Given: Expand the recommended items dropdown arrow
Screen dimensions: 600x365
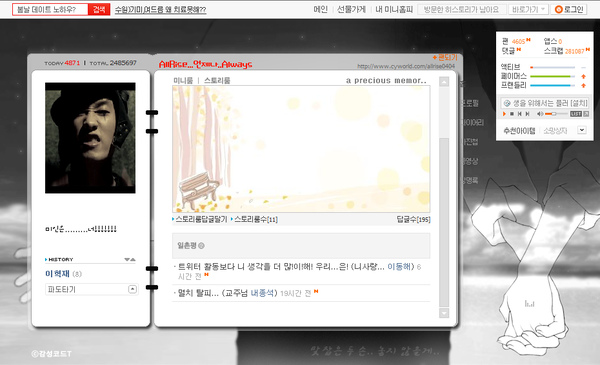Looking at the screenshot, I should click(x=582, y=130).
